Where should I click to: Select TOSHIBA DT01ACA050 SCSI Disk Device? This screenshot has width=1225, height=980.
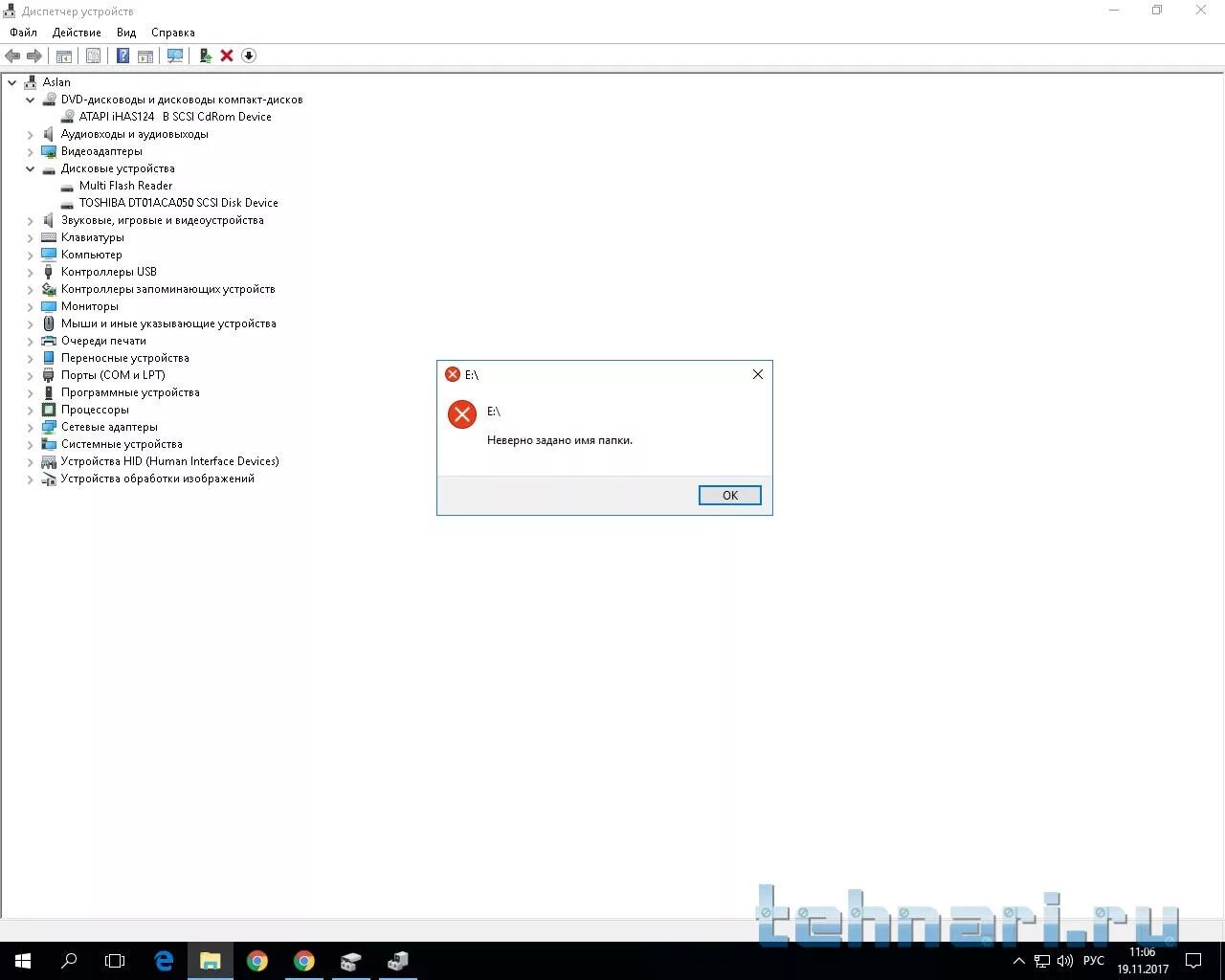[x=178, y=203]
